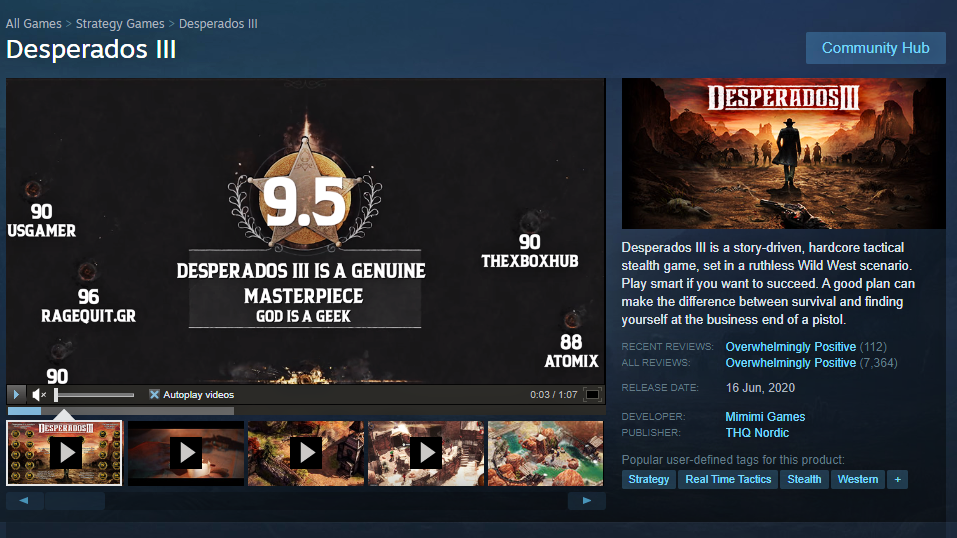Select the third video thumbnail

(x=306, y=453)
